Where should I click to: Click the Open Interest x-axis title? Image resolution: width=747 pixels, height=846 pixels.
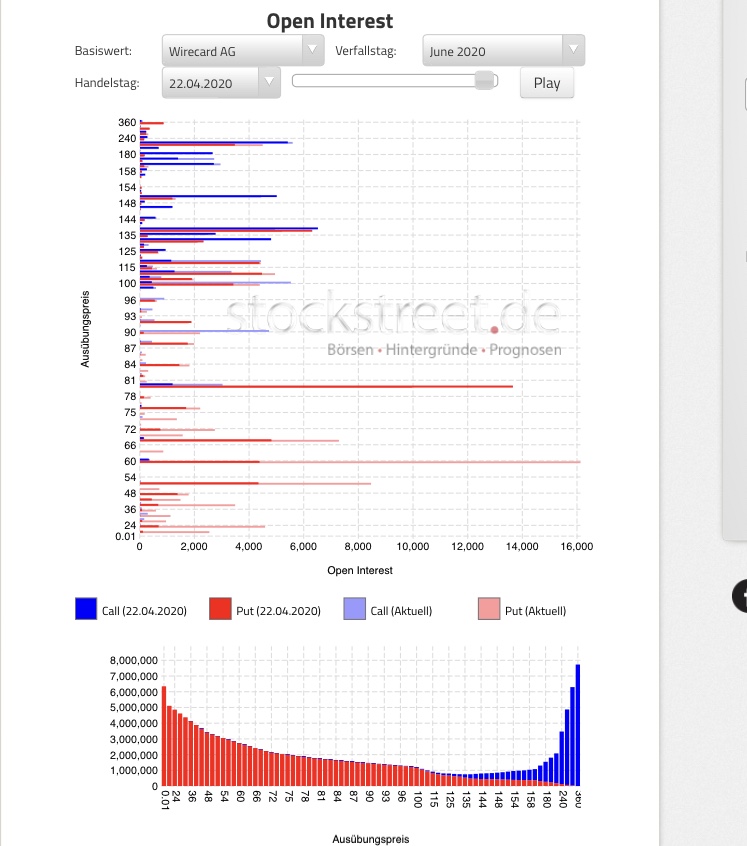tap(360, 570)
